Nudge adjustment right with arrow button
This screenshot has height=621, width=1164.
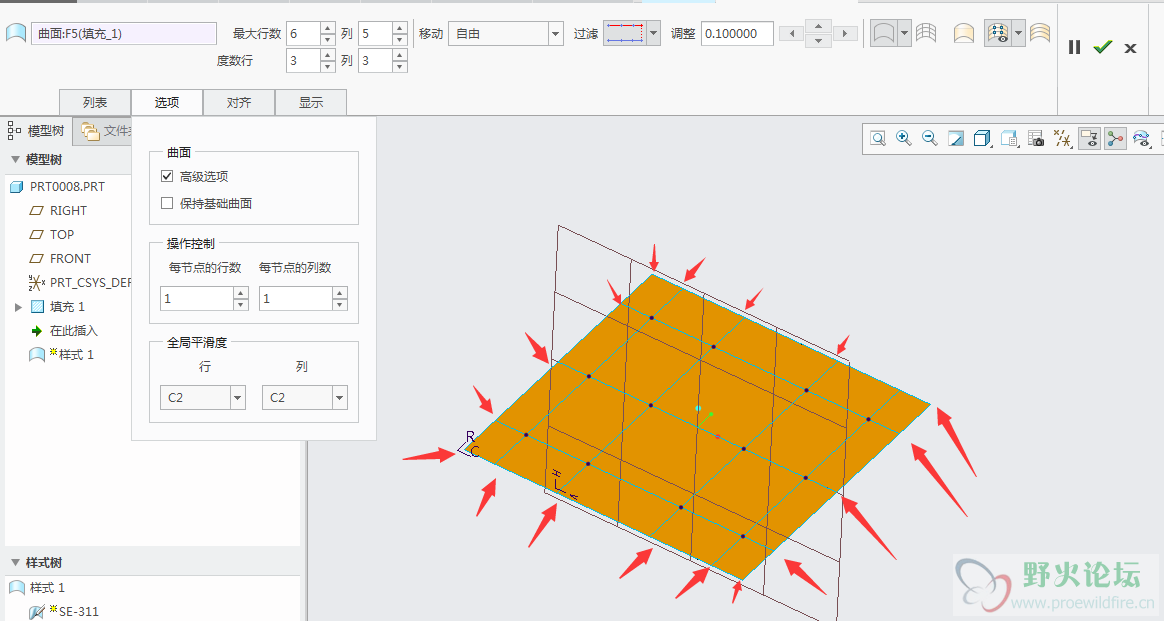[845, 33]
